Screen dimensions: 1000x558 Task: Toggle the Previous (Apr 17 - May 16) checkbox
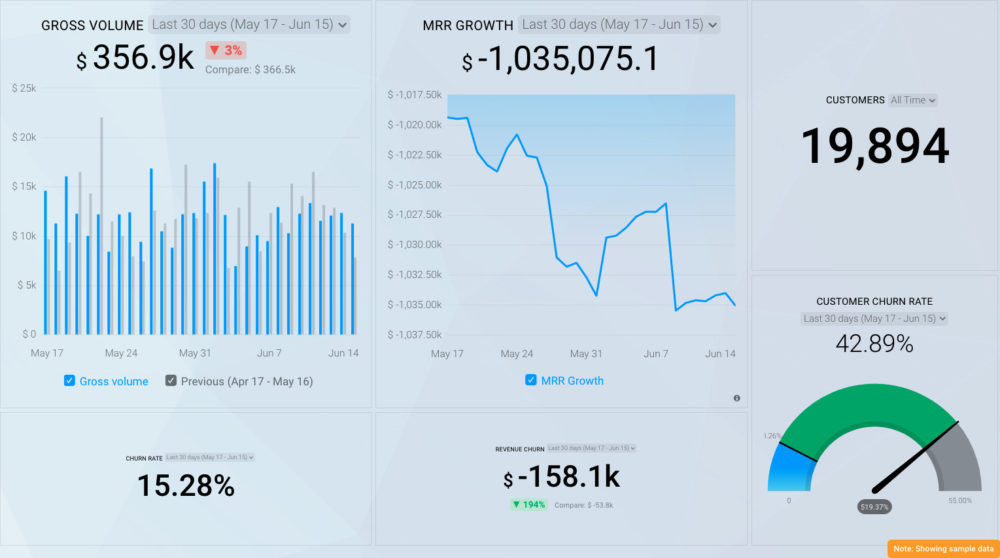tap(171, 381)
